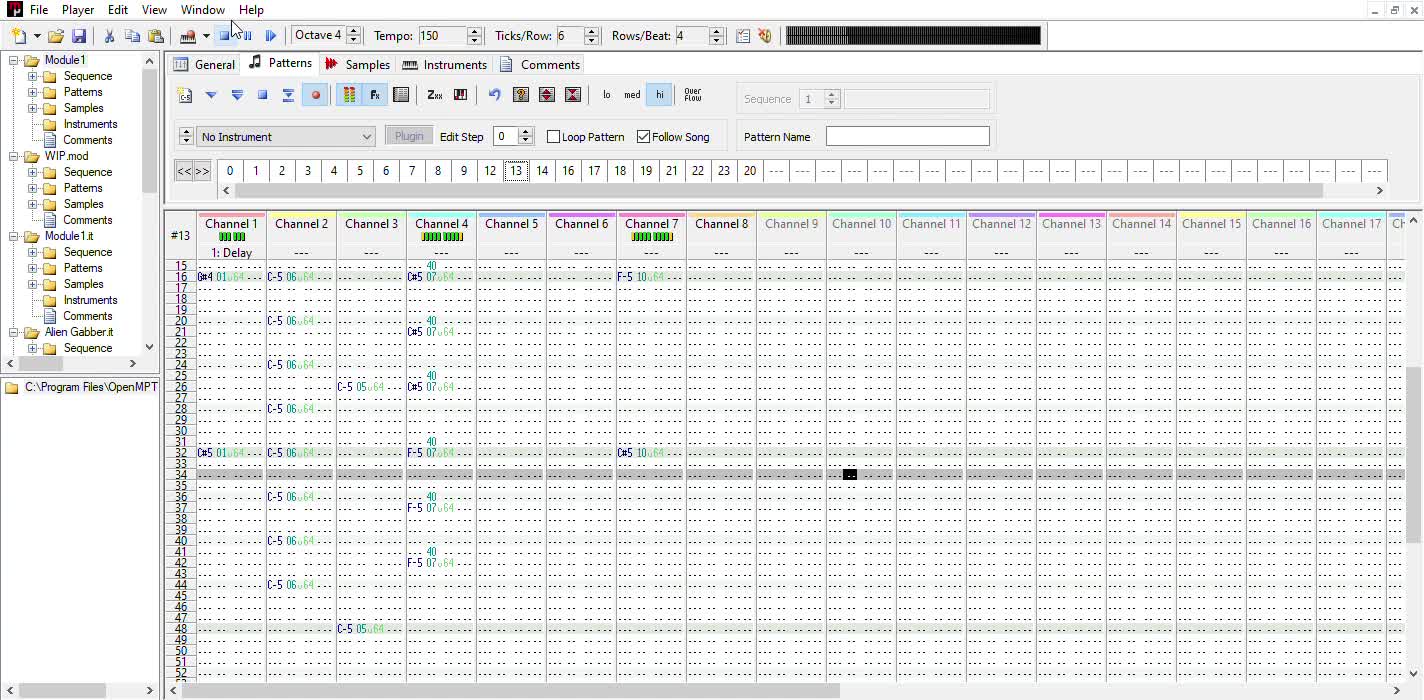The height and width of the screenshot is (700, 1424).
Task: Collapse the Alien Gabber.it tree node
Action: click(x=14, y=332)
